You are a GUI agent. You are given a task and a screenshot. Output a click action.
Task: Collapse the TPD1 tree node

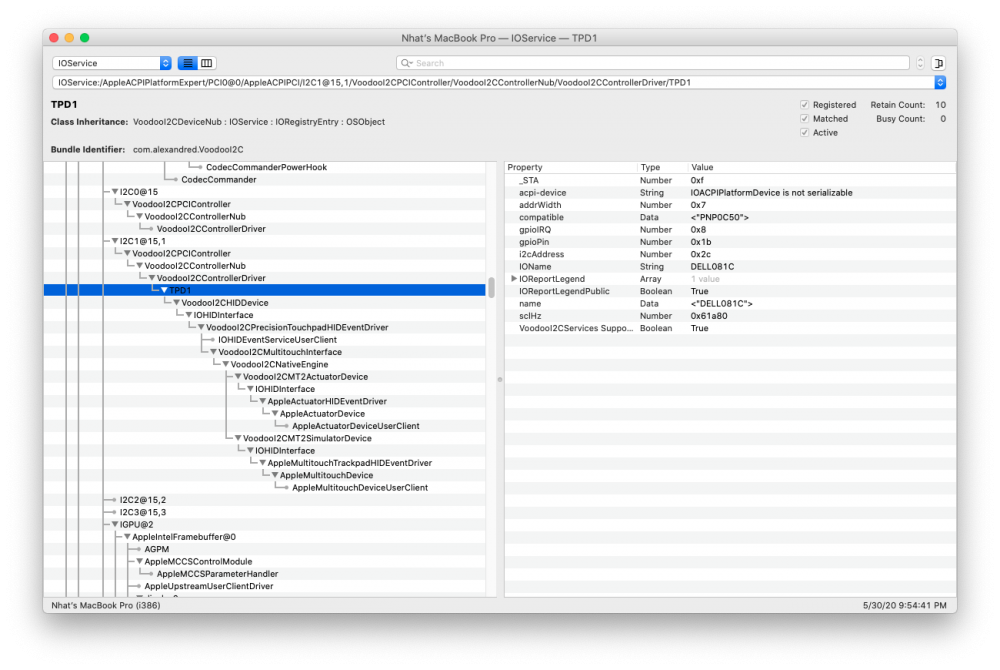164,291
